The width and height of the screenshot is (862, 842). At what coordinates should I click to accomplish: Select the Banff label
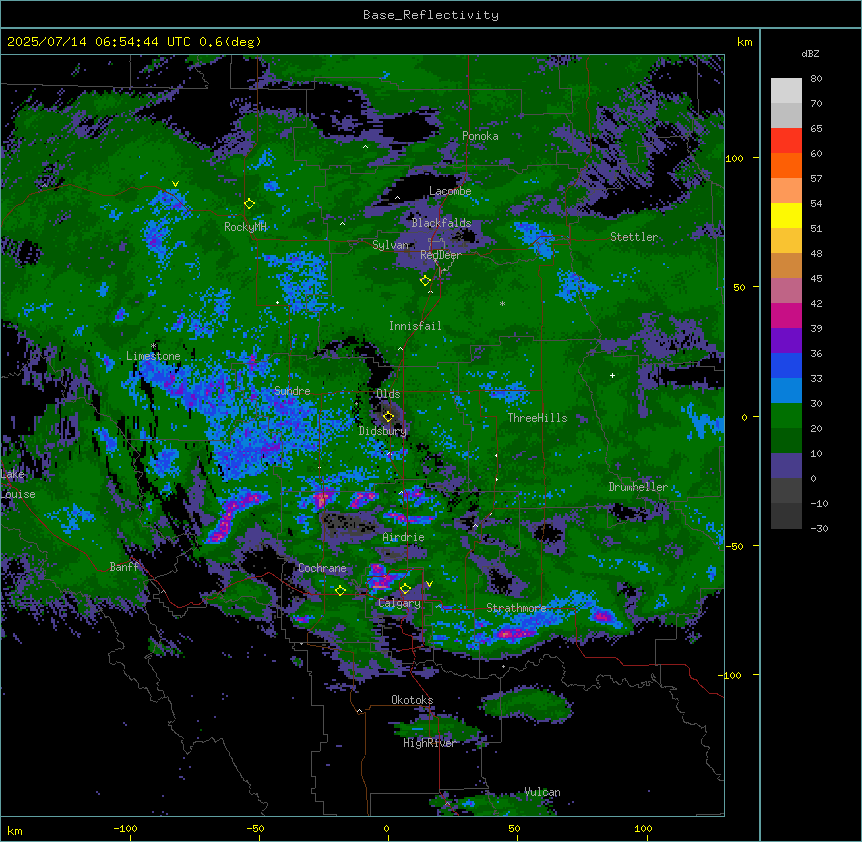pyautogui.click(x=124, y=567)
